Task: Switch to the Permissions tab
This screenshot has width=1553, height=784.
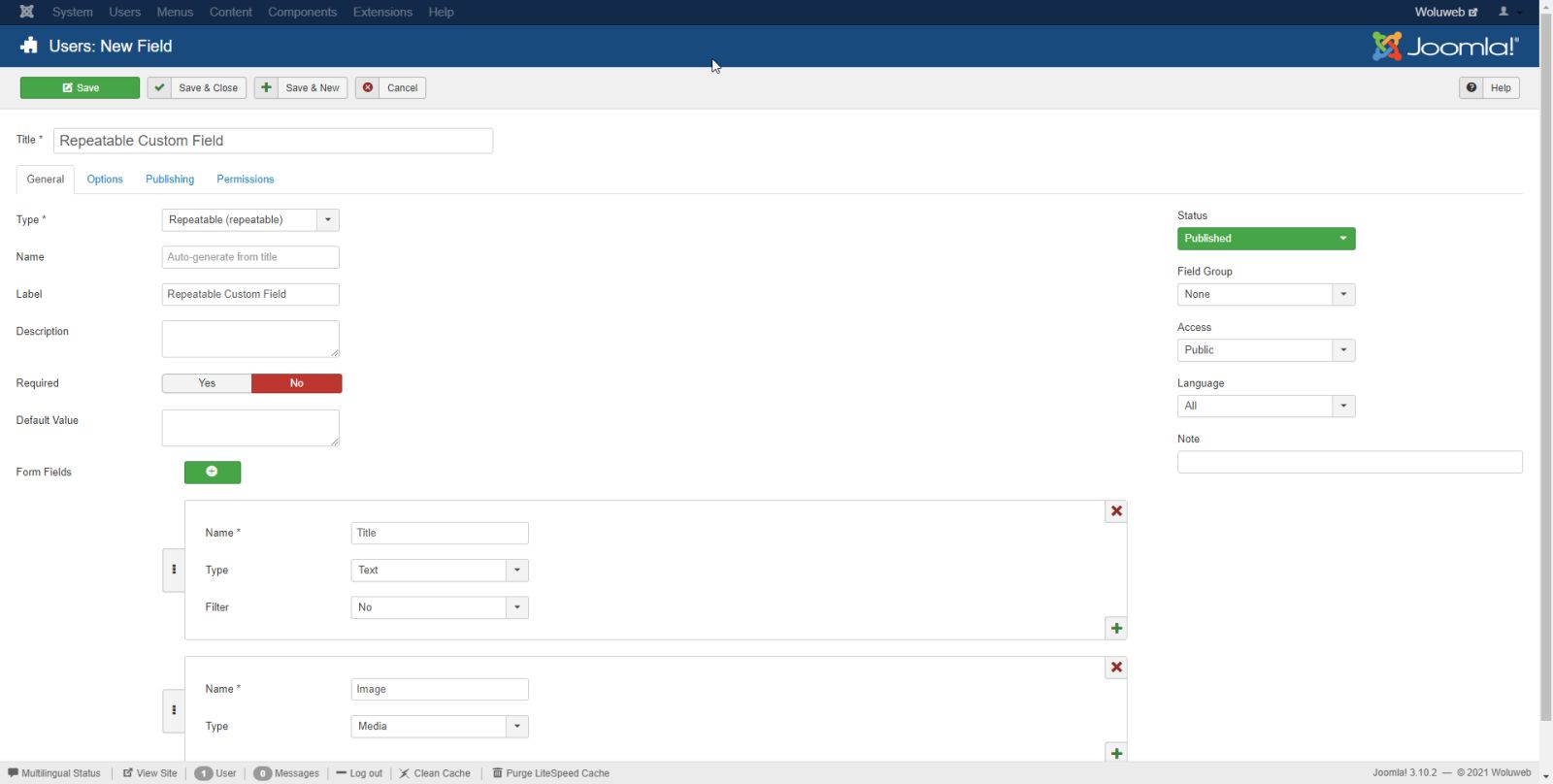Action: 246,180
